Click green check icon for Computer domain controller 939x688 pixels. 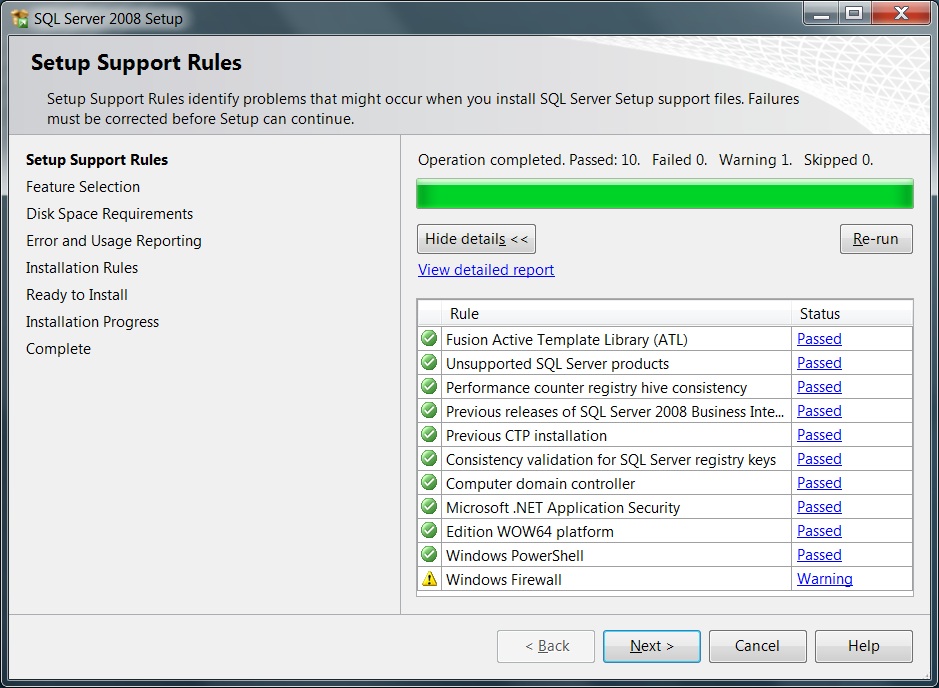point(430,483)
